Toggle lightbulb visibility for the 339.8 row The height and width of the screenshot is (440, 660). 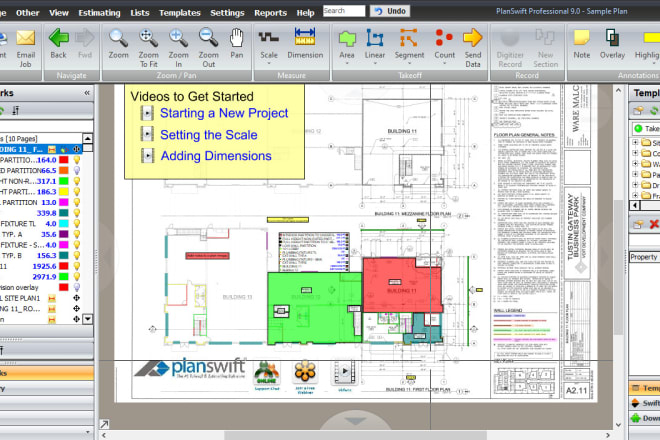[x=77, y=213]
